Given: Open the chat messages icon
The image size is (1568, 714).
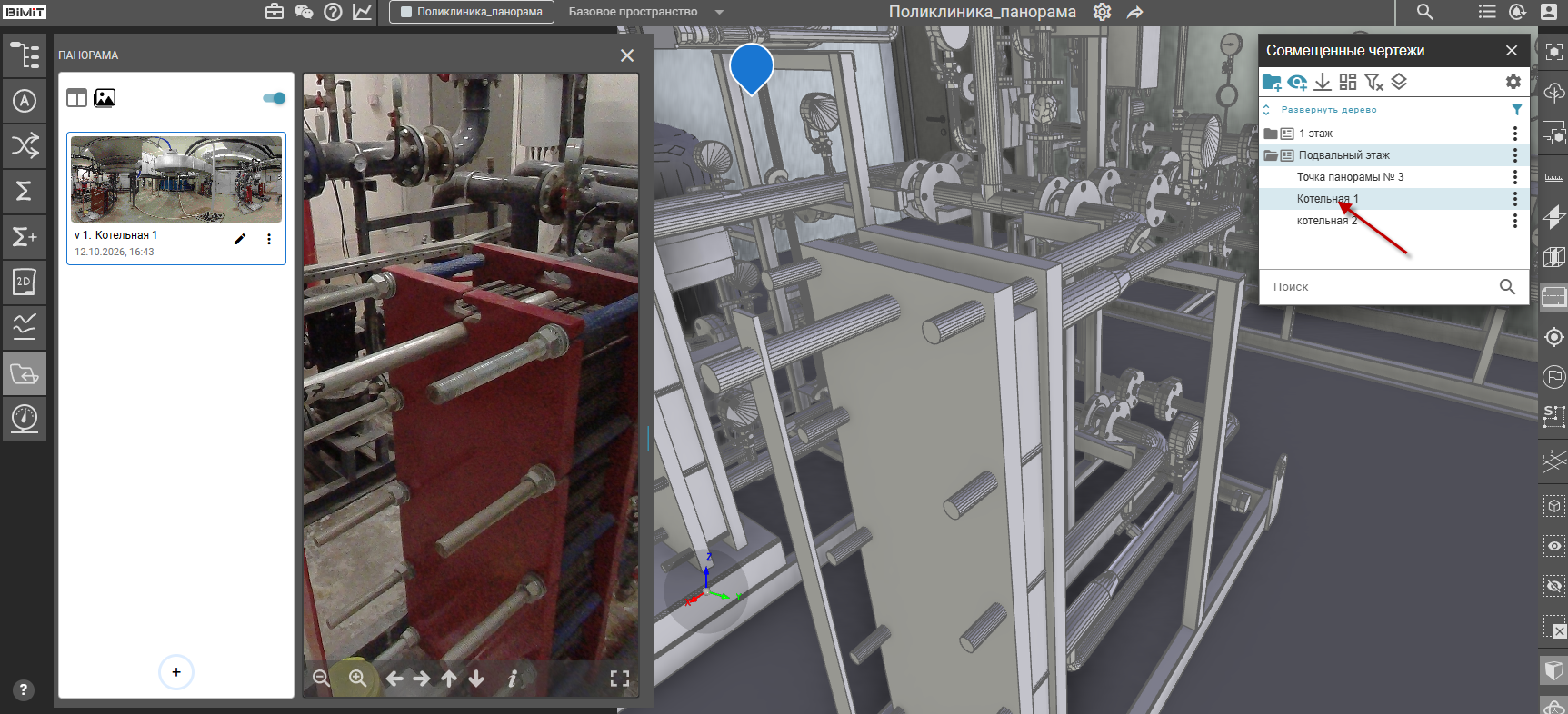Looking at the screenshot, I should click(304, 12).
